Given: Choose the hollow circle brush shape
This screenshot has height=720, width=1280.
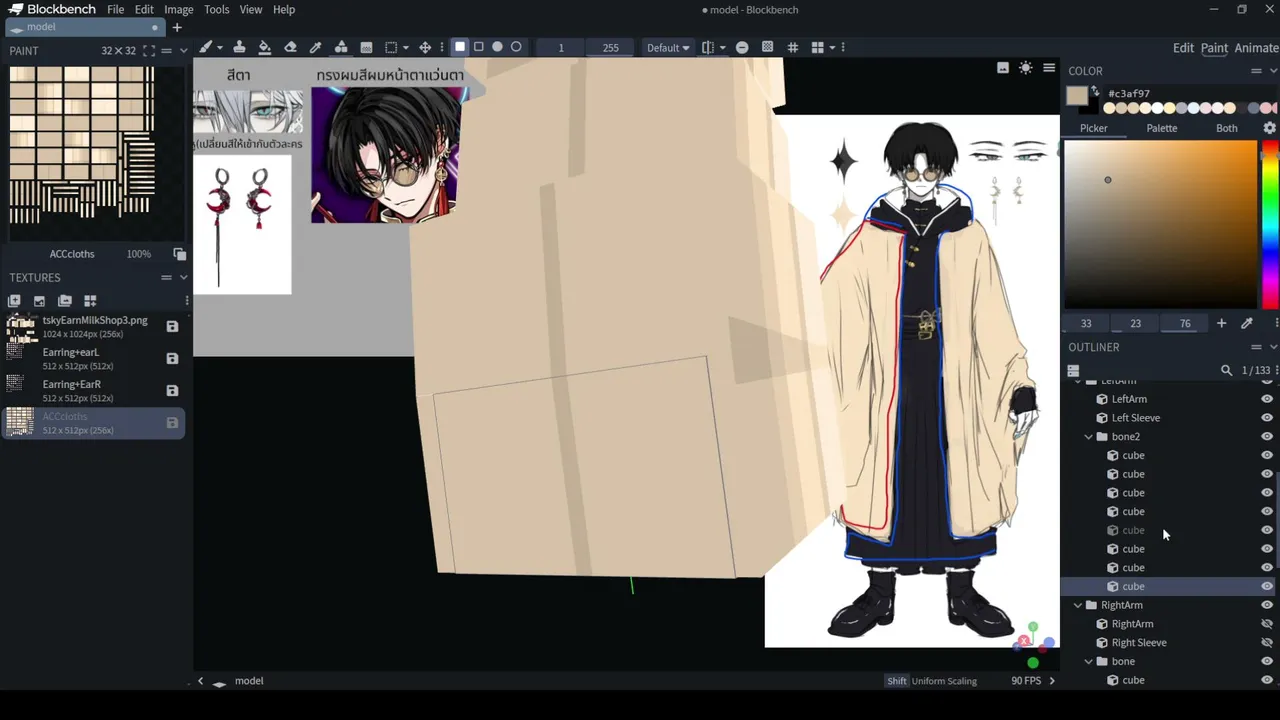Looking at the screenshot, I should point(516,47).
